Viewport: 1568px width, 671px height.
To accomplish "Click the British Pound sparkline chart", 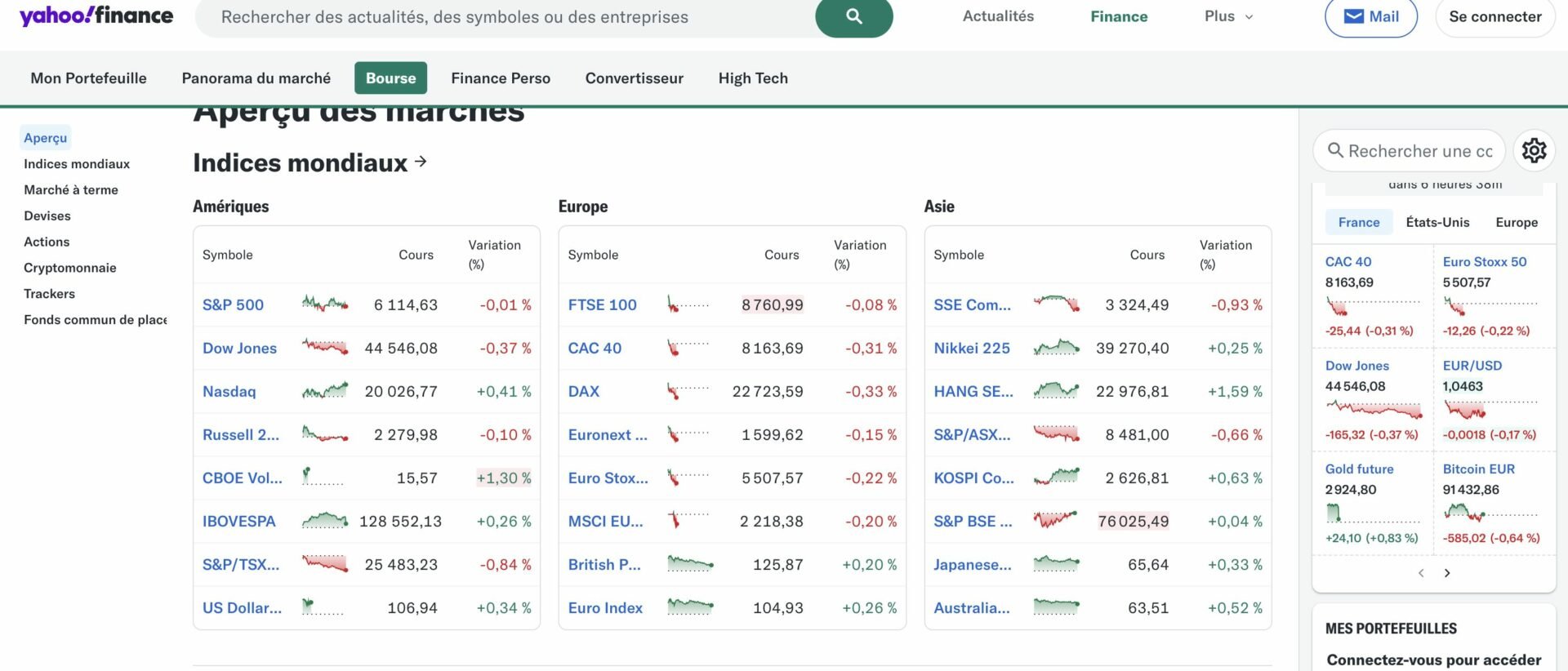I will (x=691, y=564).
